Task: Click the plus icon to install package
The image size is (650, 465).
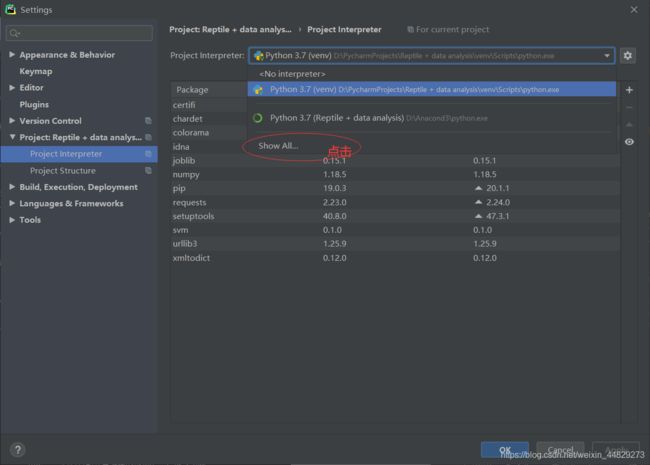Action: click(629, 90)
